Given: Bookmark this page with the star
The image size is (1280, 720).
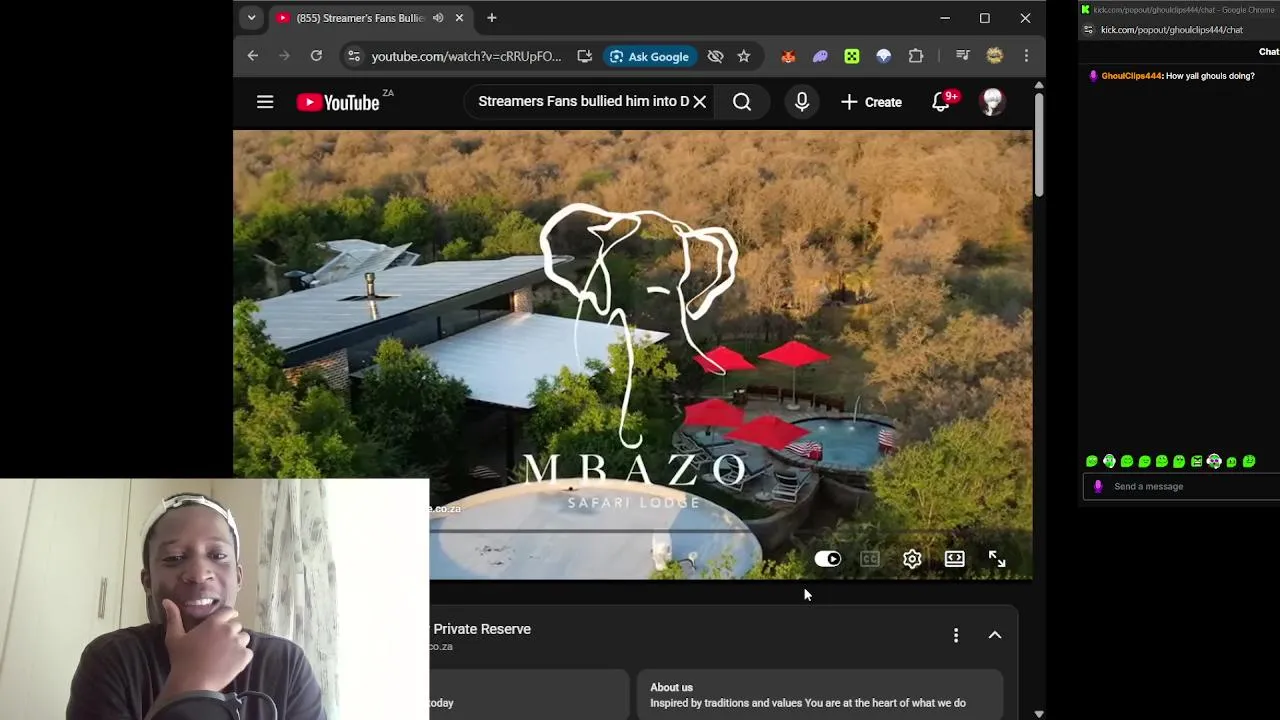Looking at the screenshot, I should (x=744, y=57).
